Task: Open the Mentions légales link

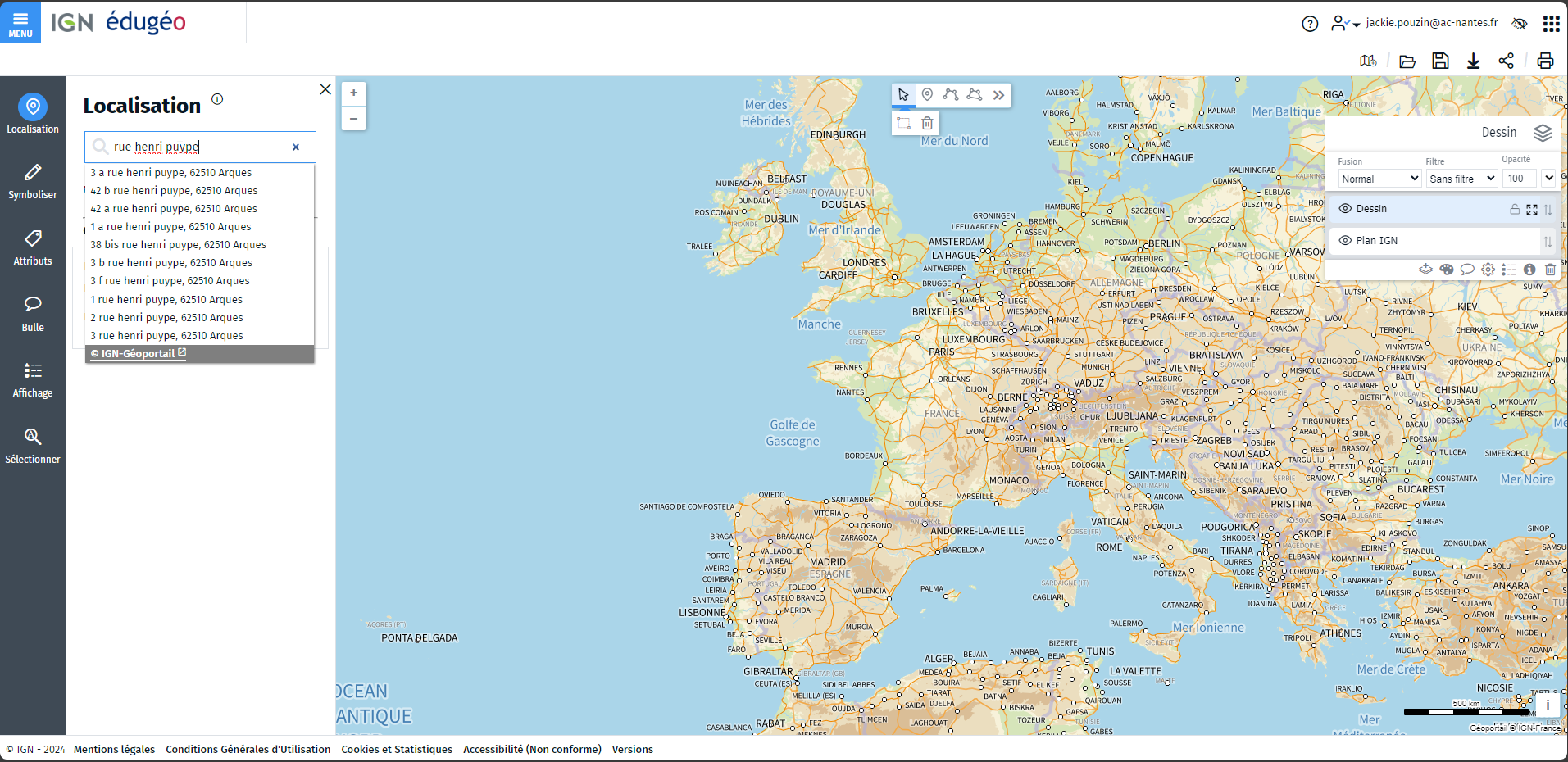Action: [114, 749]
